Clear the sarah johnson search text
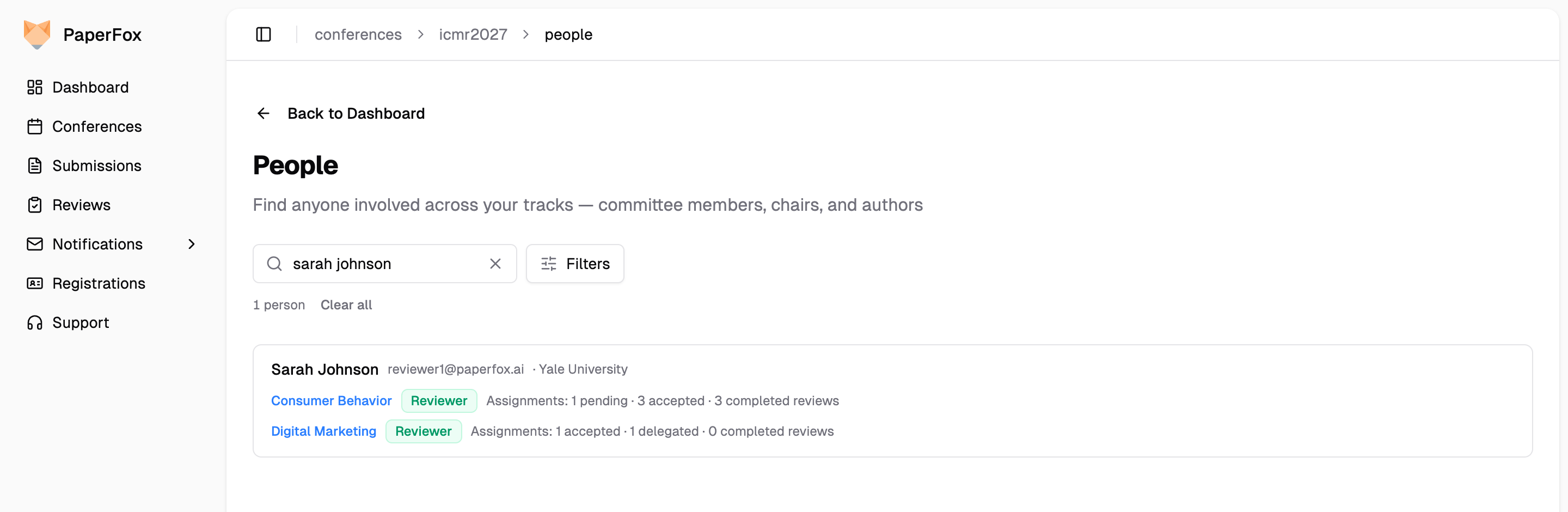 coord(495,264)
